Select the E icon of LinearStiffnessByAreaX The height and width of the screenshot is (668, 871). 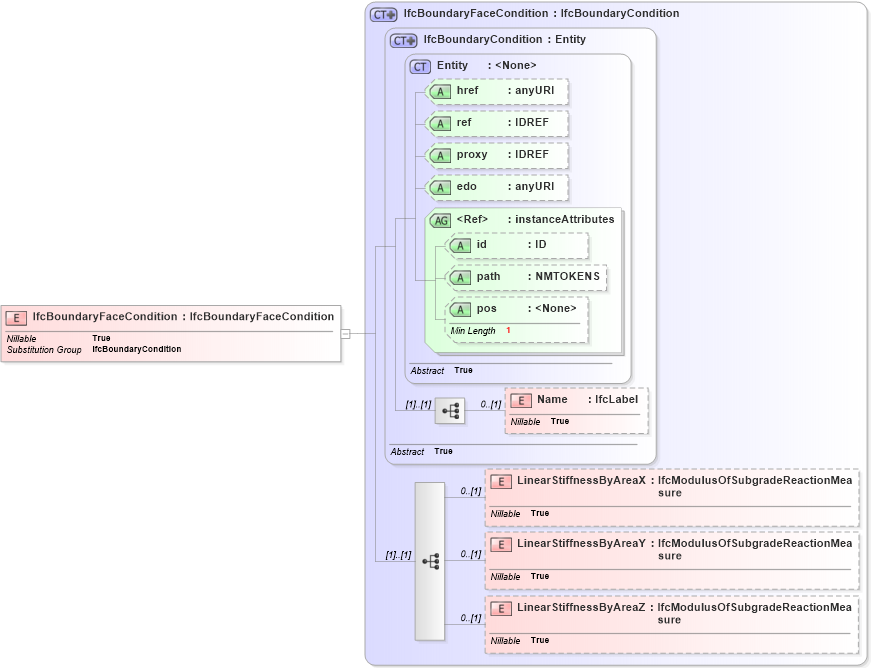pyautogui.click(x=500, y=480)
